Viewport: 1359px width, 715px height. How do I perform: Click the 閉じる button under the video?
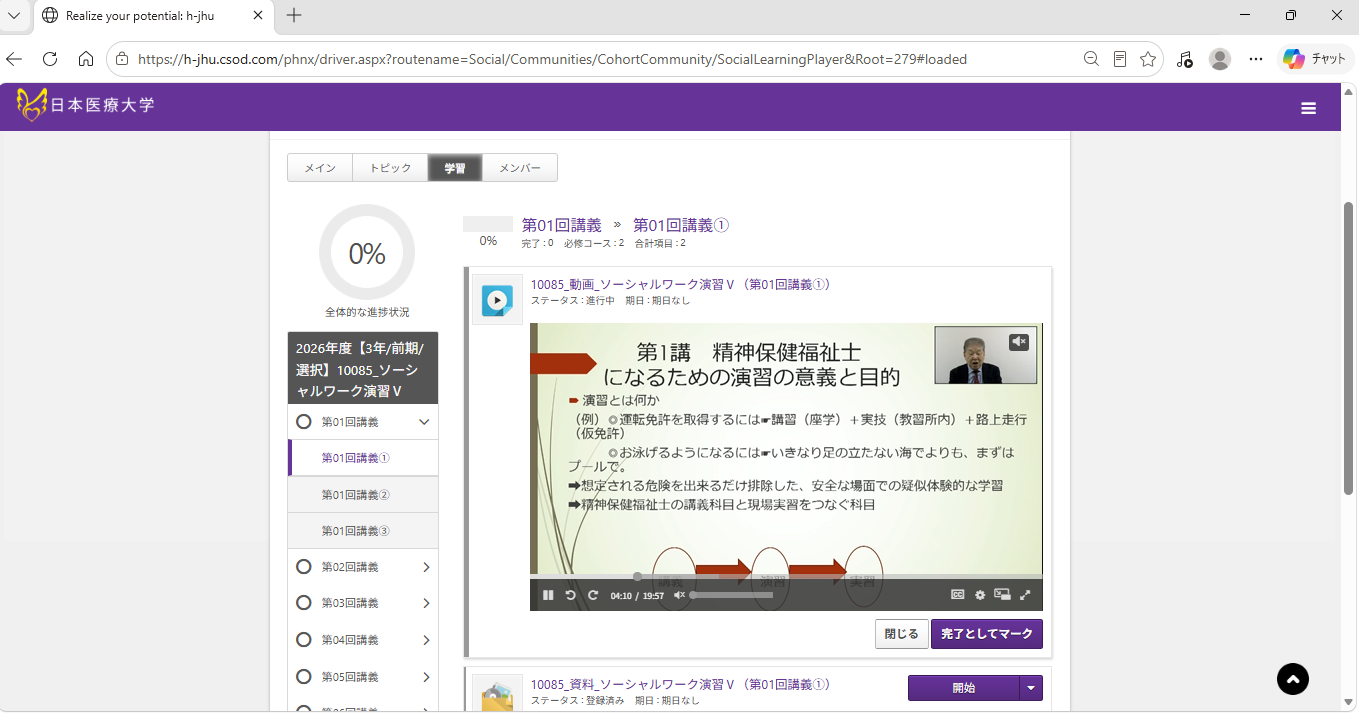click(x=901, y=634)
